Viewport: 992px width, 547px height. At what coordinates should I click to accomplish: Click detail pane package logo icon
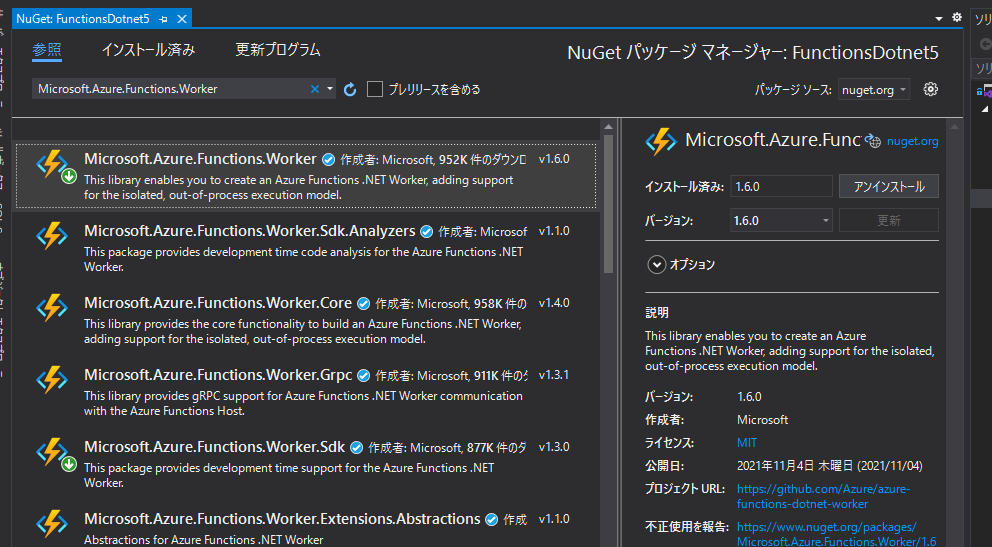tap(661, 141)
